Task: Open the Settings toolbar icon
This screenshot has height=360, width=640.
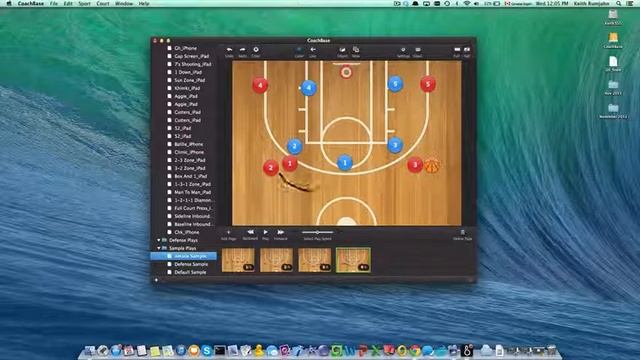Action: 403,50
